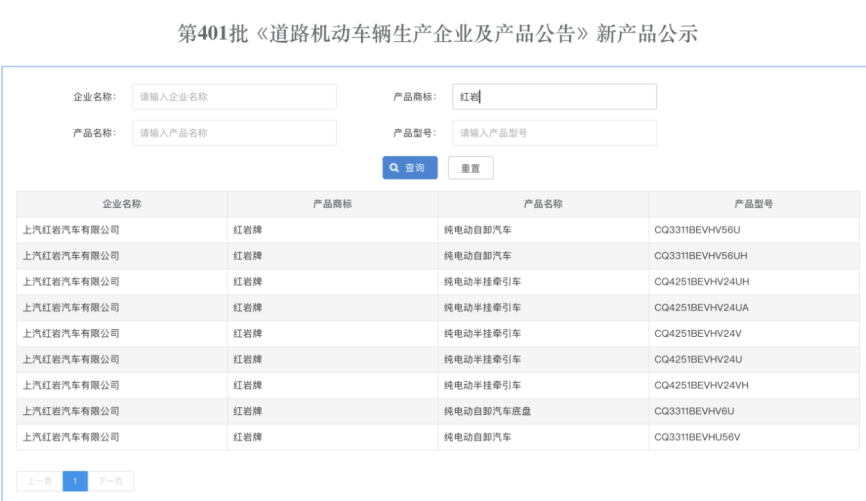Click the 重置 reset button

(470, 168)
